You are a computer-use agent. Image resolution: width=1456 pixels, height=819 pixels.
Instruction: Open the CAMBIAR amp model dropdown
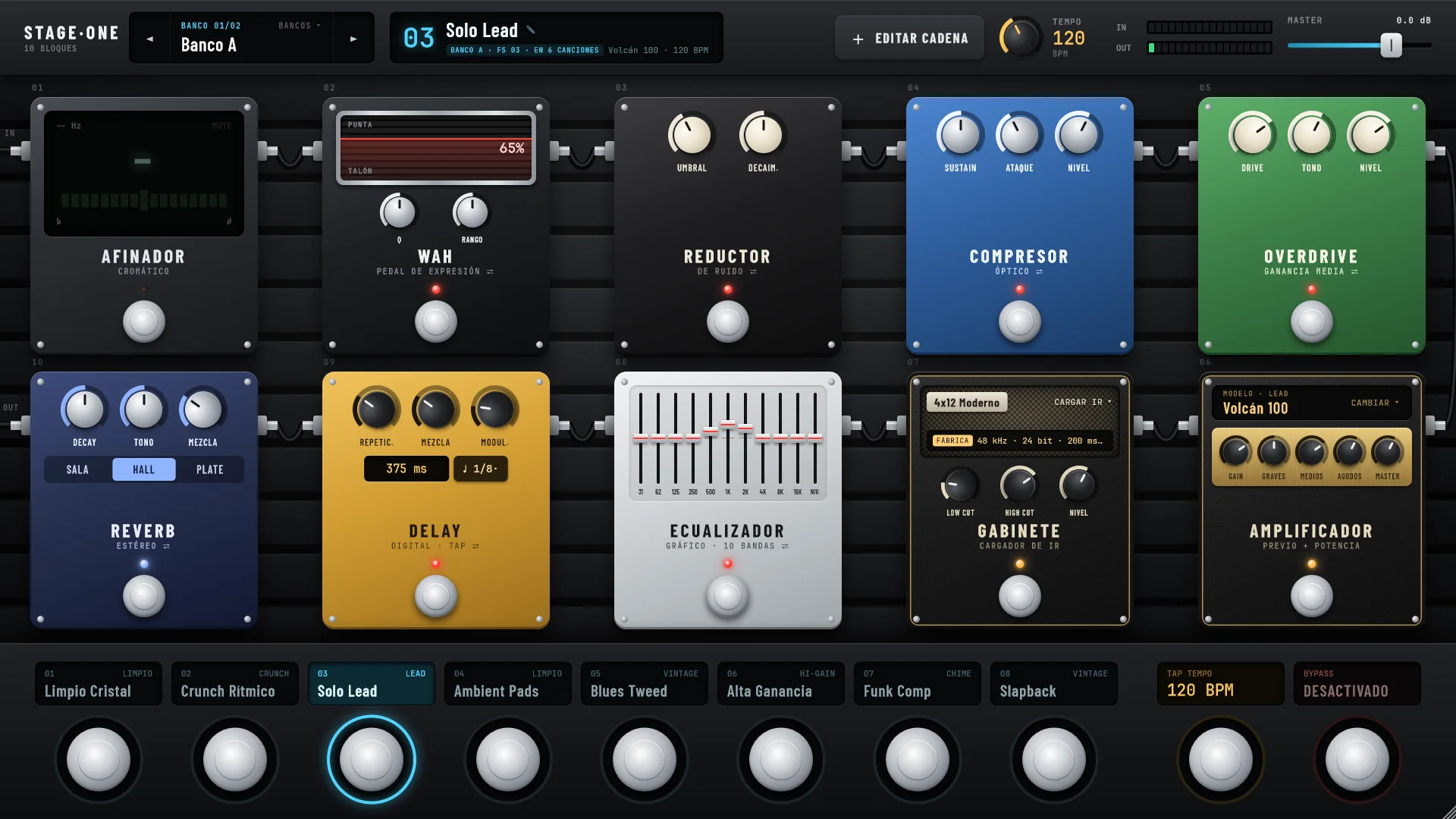(x=1375, y=403)
